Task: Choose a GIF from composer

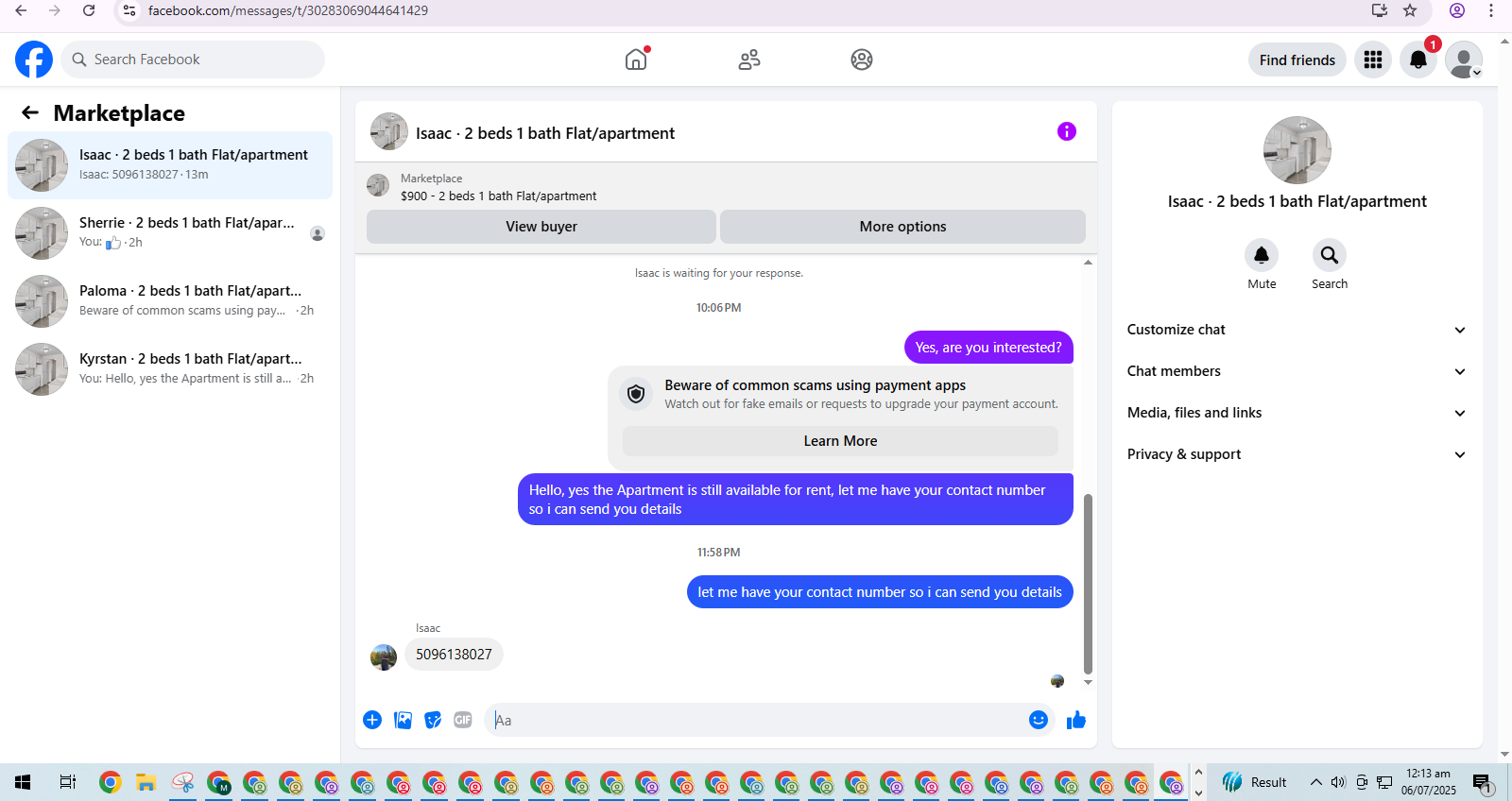Action: (x=463, y=720)
